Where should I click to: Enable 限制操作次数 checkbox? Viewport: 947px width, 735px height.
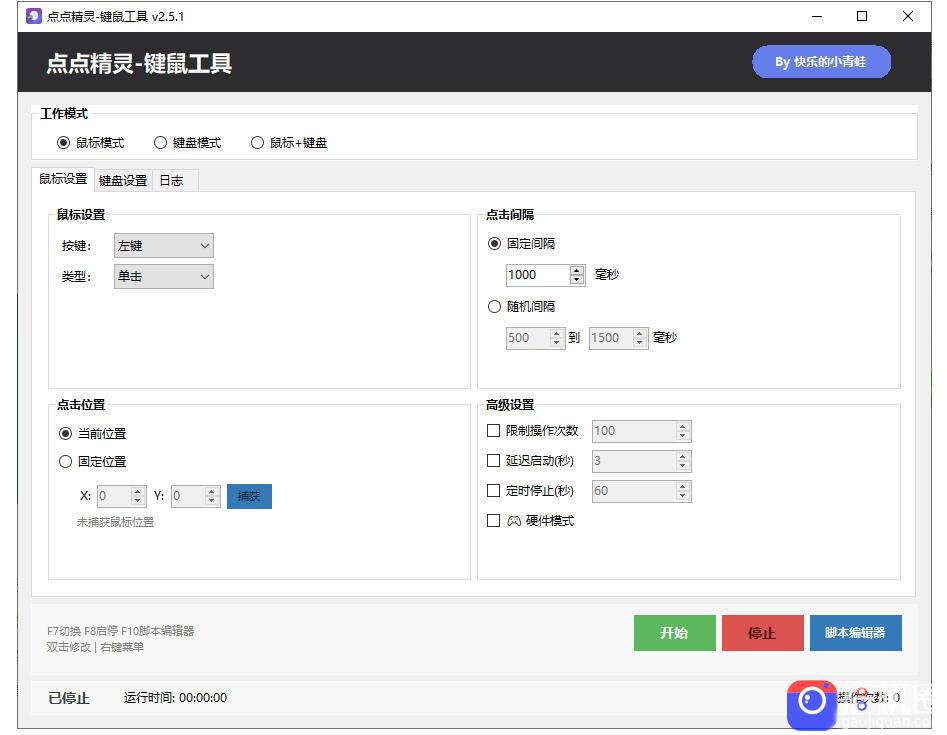pyautogui.click(x=493, y=431)
